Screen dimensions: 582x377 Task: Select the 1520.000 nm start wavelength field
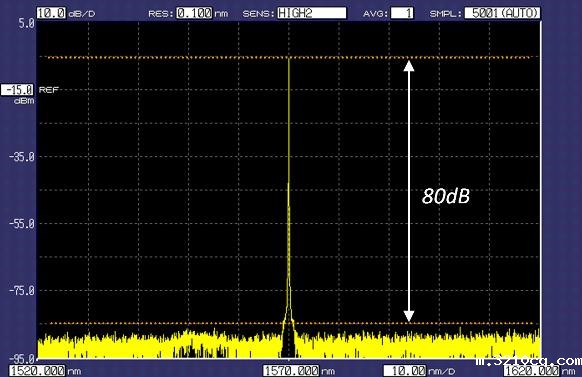pyautogui.click(x=37, y=371)
